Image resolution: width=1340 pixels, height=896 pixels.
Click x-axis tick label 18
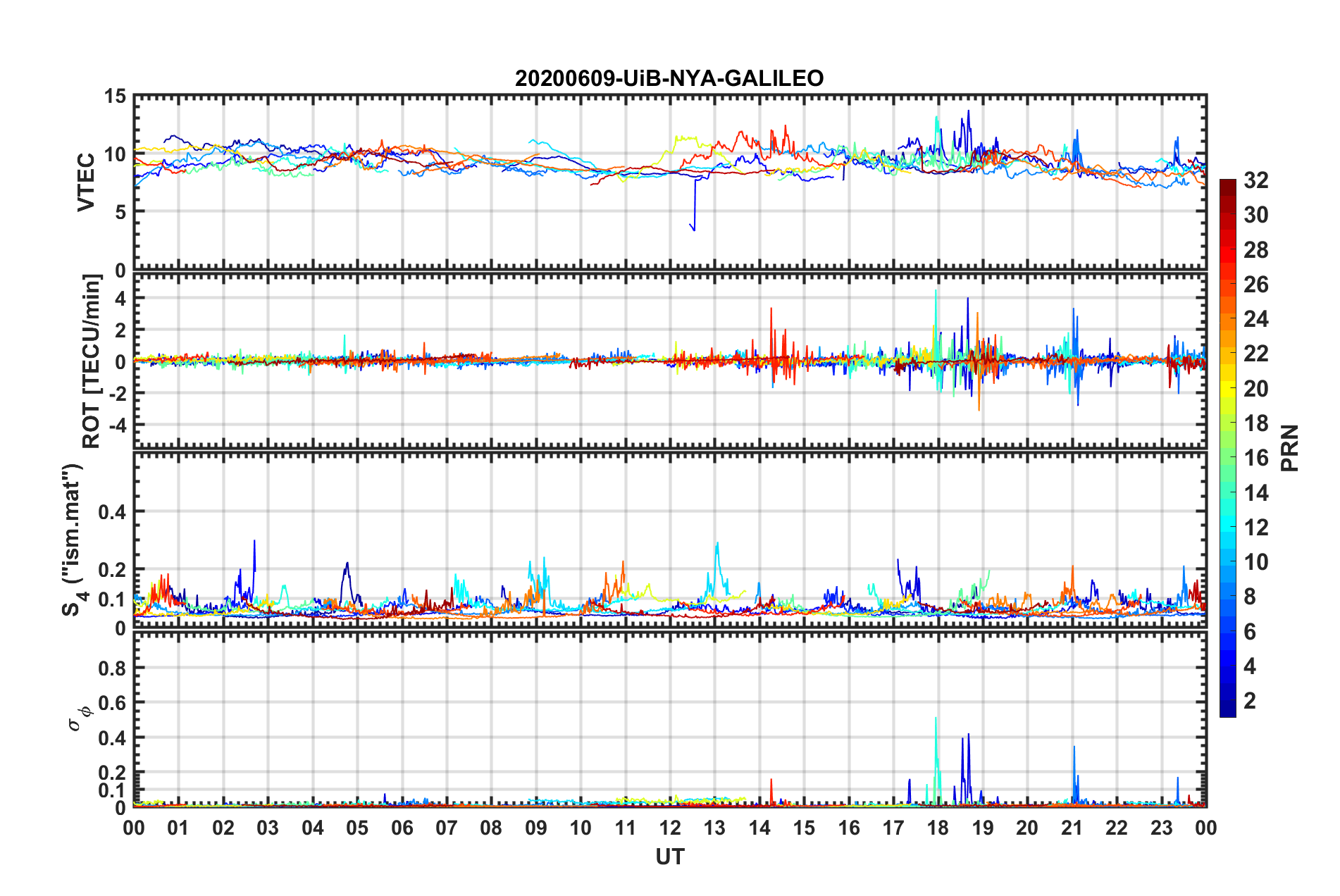(x=938, y=828)
